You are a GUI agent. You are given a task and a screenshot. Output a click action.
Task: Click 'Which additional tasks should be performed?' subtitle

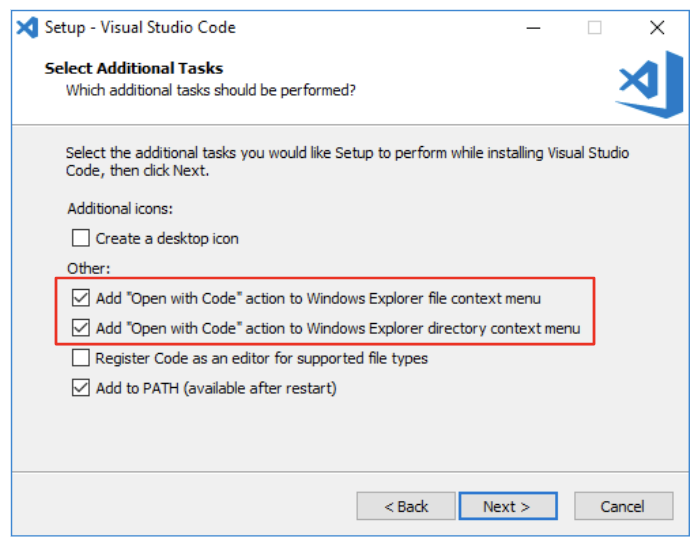click(x=211, y=91)
